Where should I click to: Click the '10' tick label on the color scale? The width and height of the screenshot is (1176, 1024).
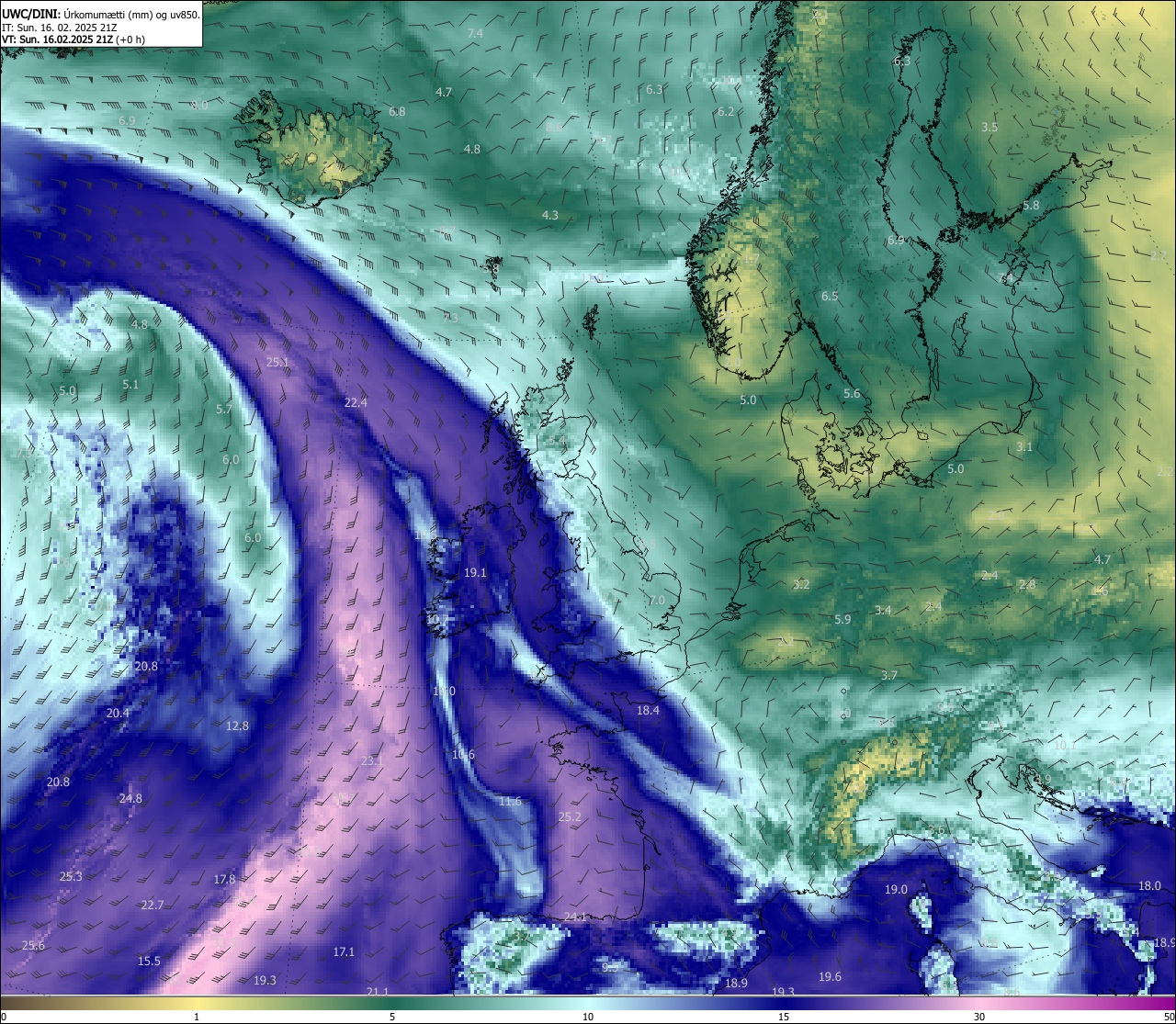click(x=588, y=1017)
